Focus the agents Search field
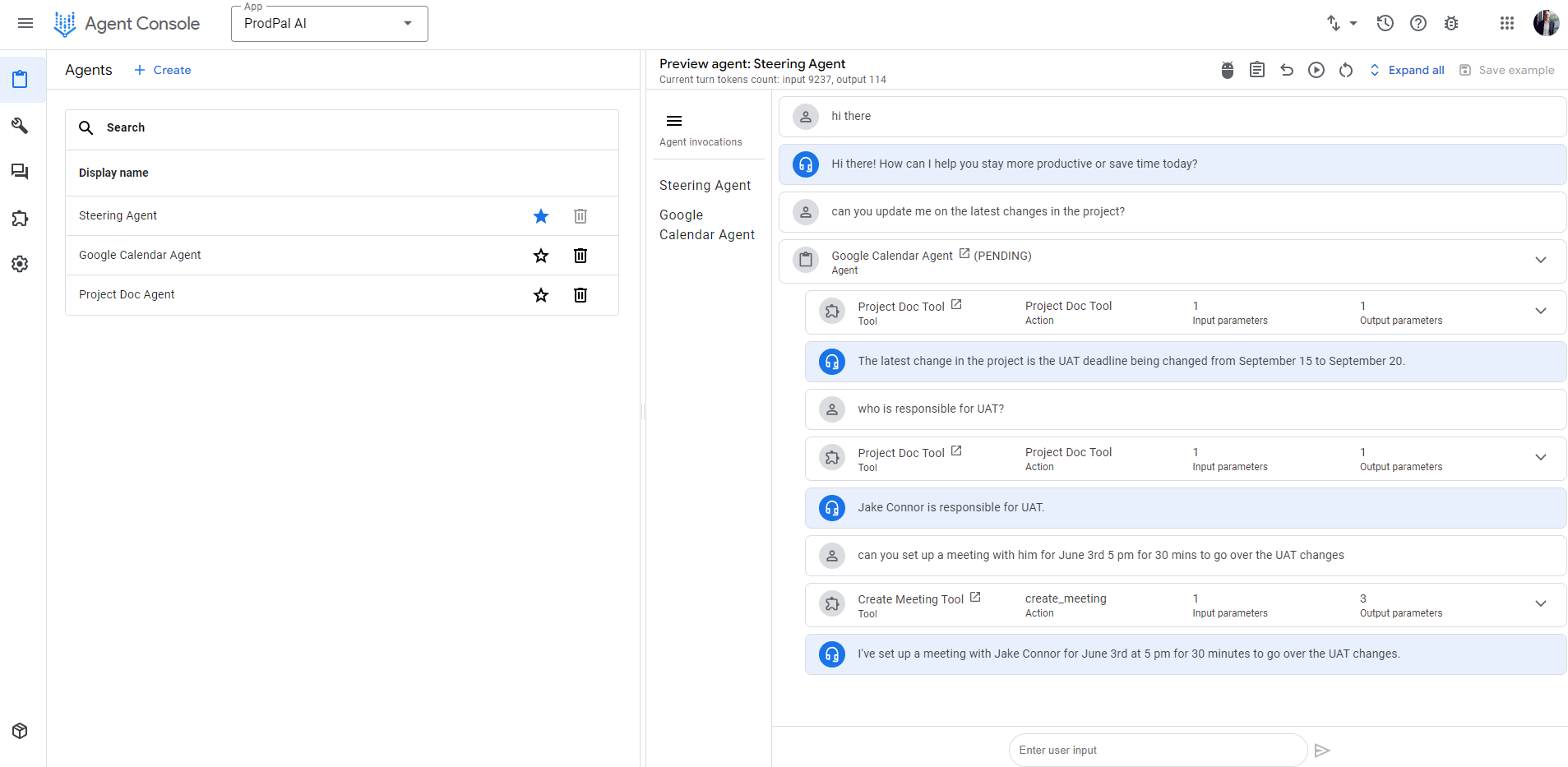Image resolution: width=1568 pixels, height=767 pixels. (342, 128)
